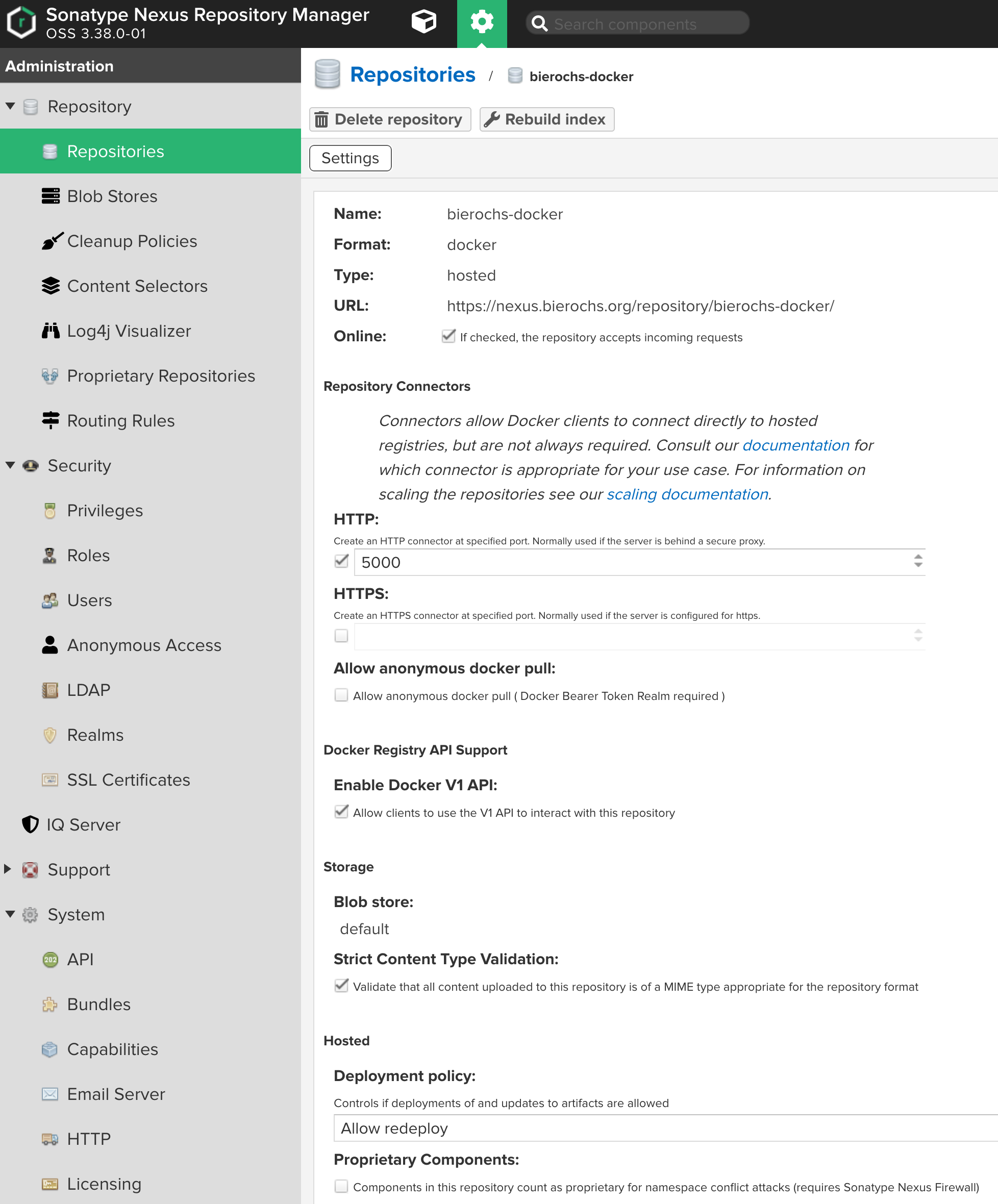The height and width of the screenshot is (1204, 998).
Task: Click the Routing Rules signpost icon
Action: click(51, 420)
